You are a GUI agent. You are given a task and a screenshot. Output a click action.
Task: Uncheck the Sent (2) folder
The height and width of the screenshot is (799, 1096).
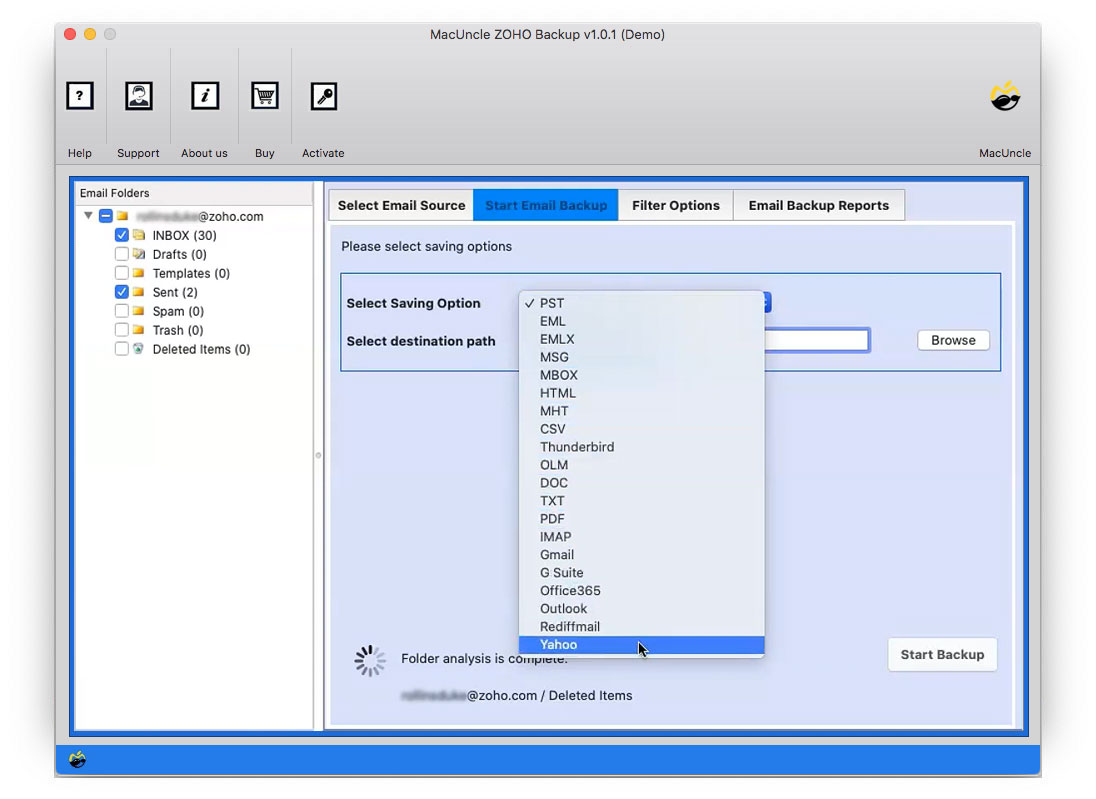click(122, 292)
